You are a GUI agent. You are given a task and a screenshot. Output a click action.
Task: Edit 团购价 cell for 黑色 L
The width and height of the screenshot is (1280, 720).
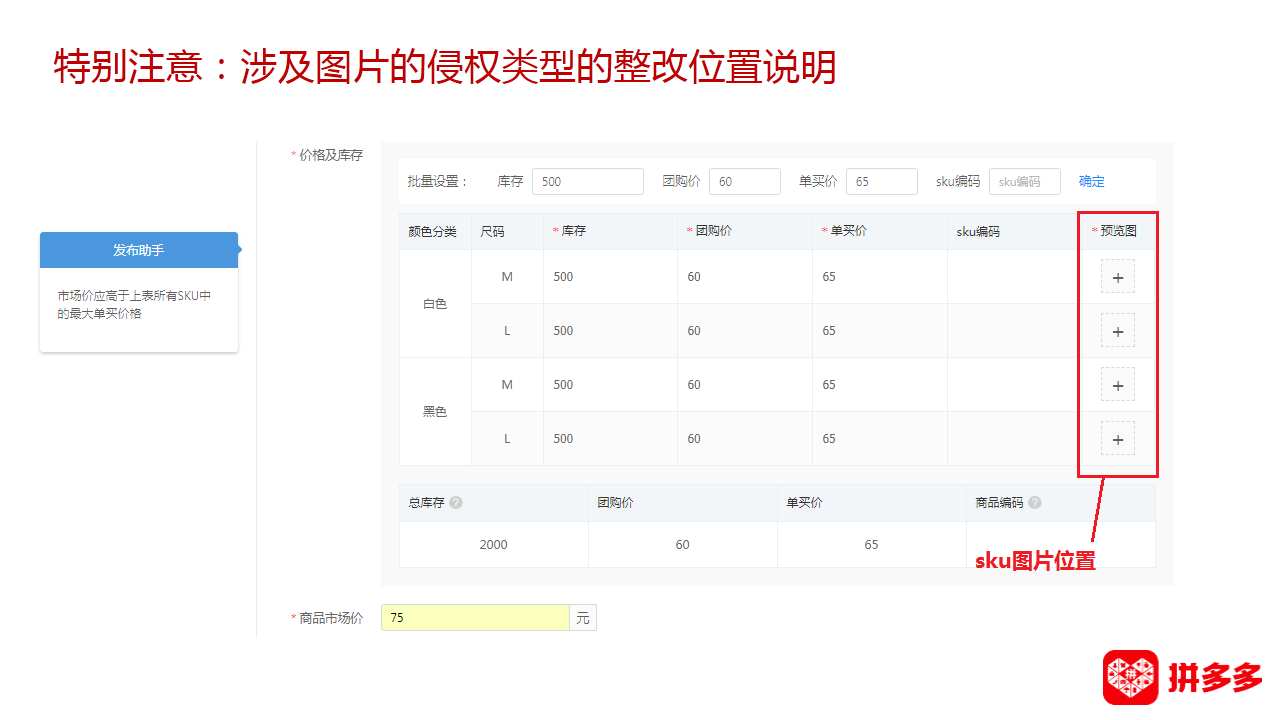(745, 439)
